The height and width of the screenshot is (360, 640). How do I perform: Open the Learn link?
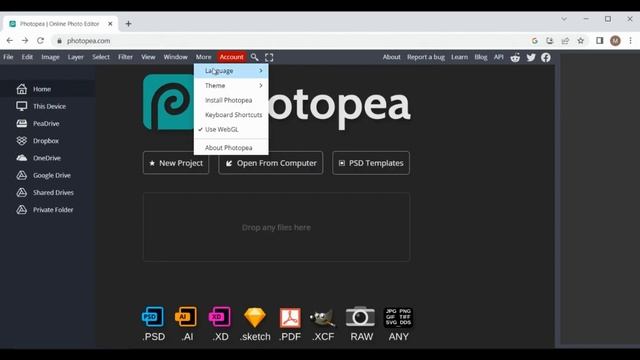(459, 57)
